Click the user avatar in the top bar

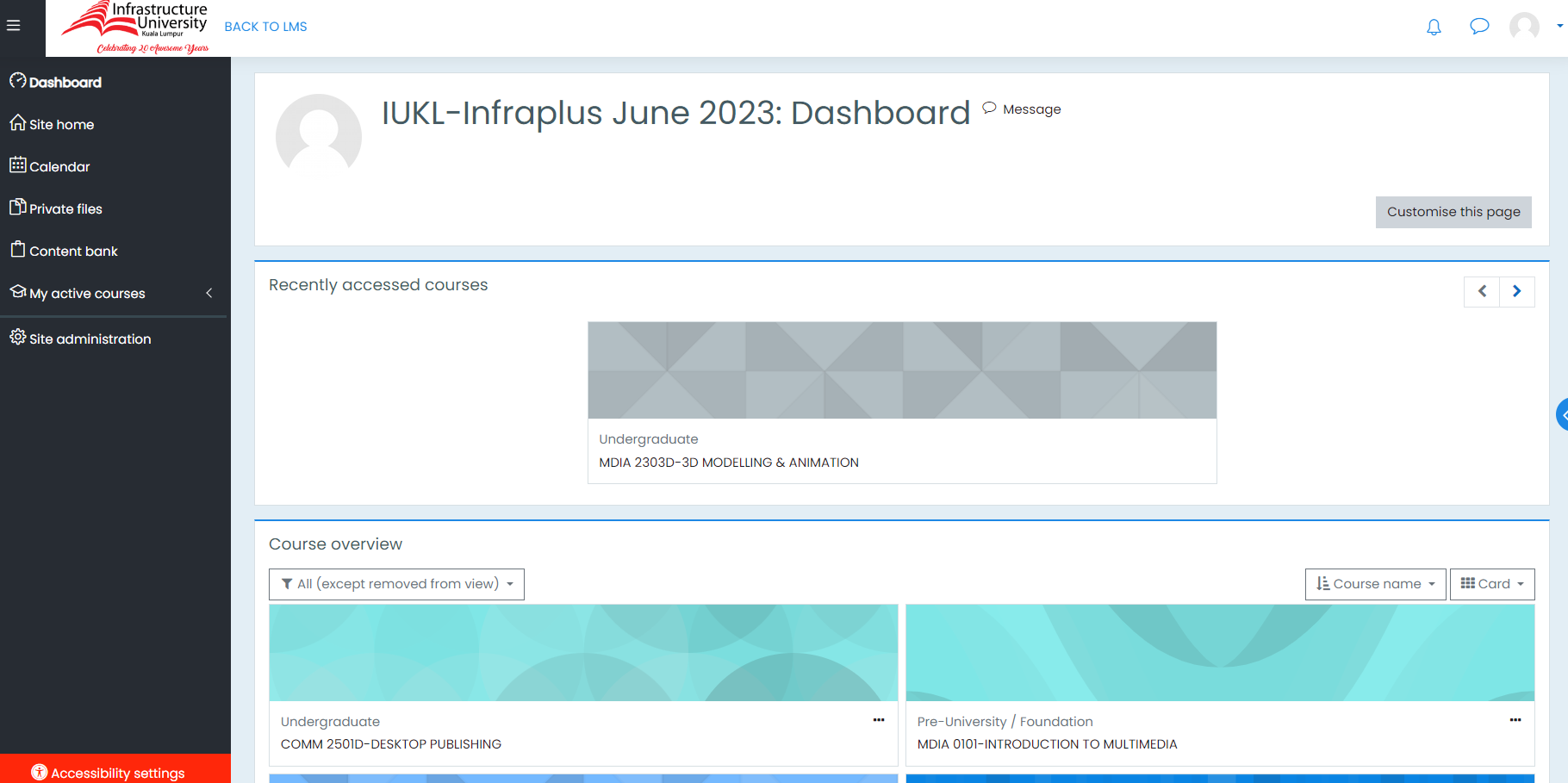[x=1524, y=27]
